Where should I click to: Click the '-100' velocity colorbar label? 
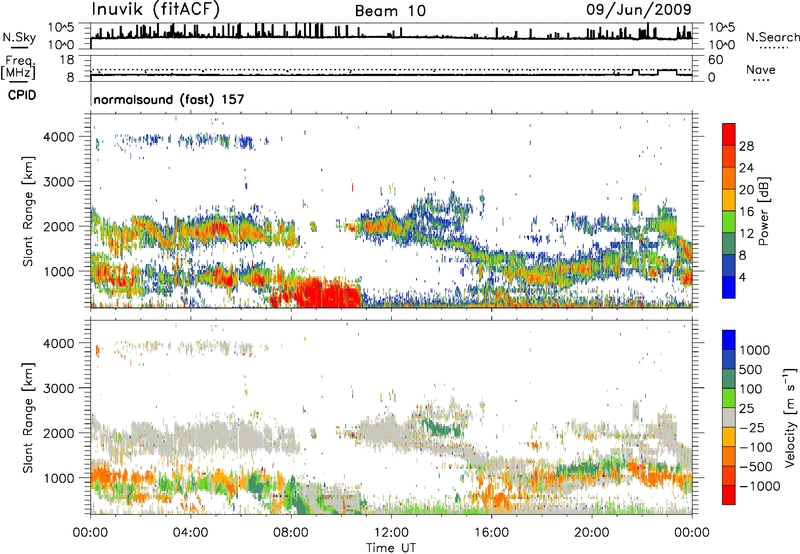pyautogui.click(x=757, y=447)
